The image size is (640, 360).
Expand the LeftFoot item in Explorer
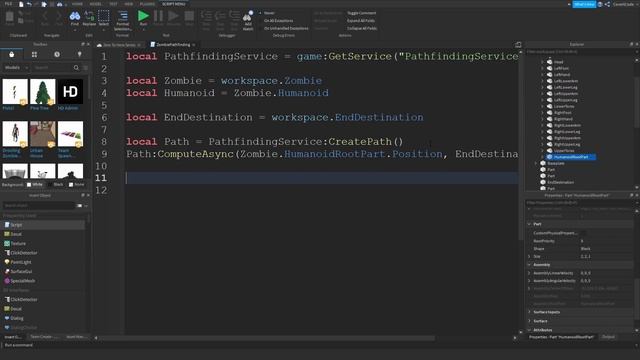542,68
